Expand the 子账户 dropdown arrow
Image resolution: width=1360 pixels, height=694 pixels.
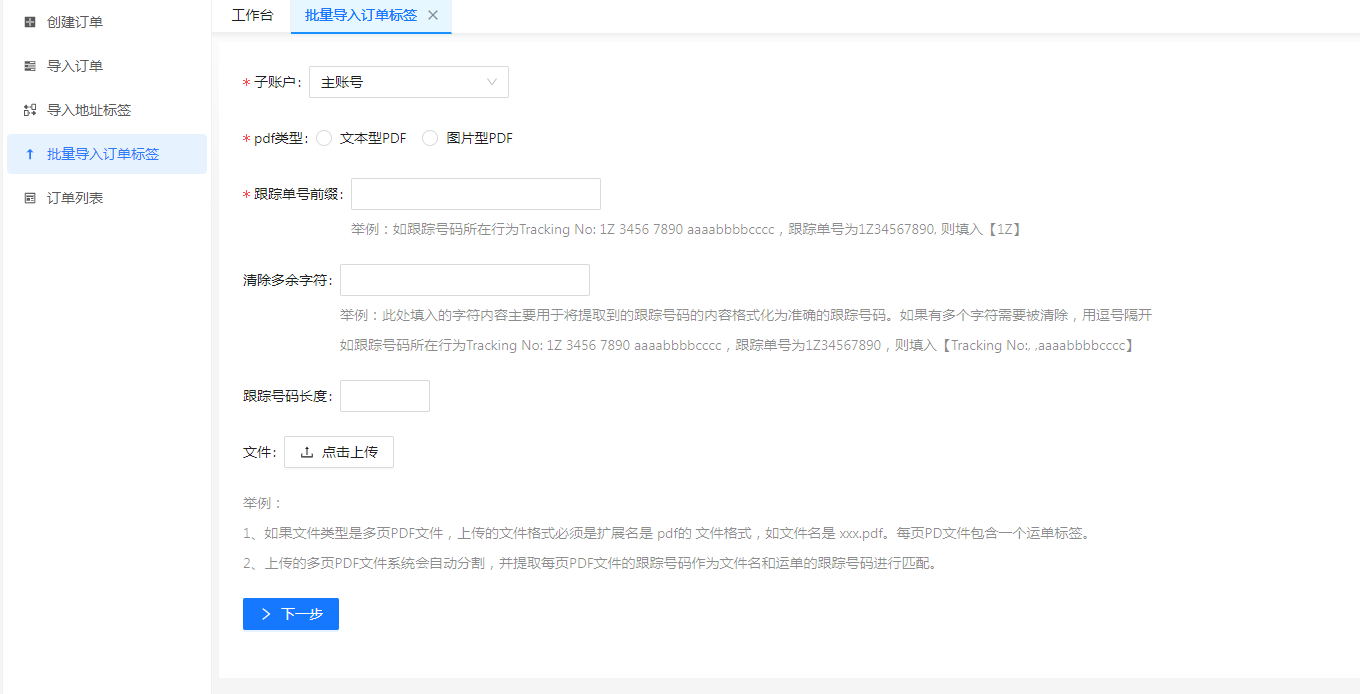click(492, 82)
